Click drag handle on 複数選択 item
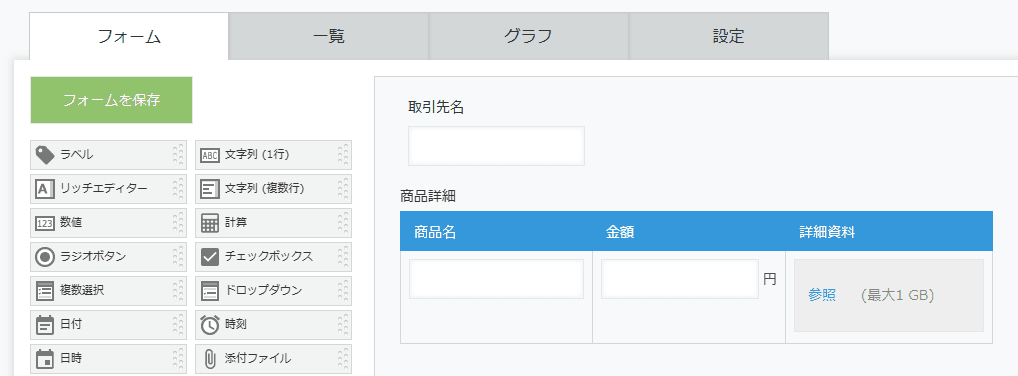This screenshot has height=376, width=1018. pos(179,290)
